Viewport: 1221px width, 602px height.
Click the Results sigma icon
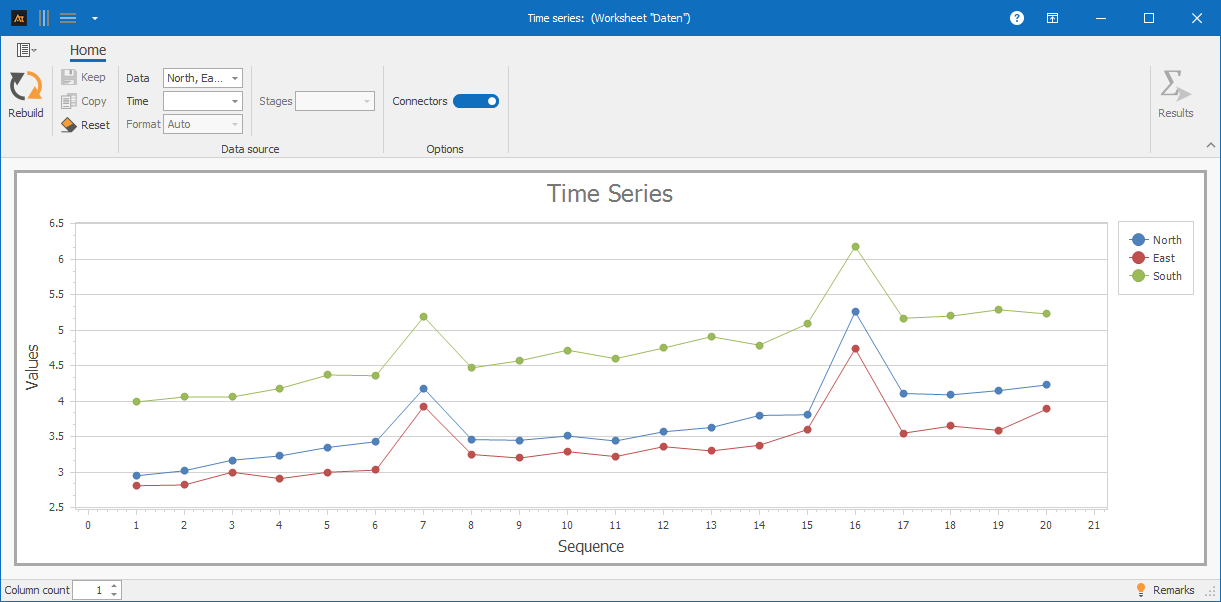click(1175, 87)
